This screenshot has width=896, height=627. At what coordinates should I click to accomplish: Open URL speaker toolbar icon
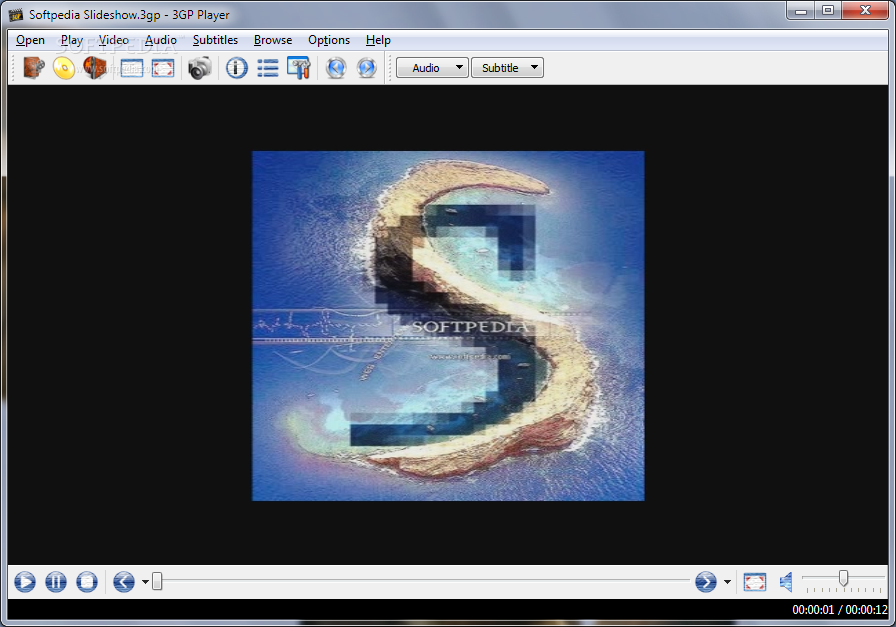94,68
